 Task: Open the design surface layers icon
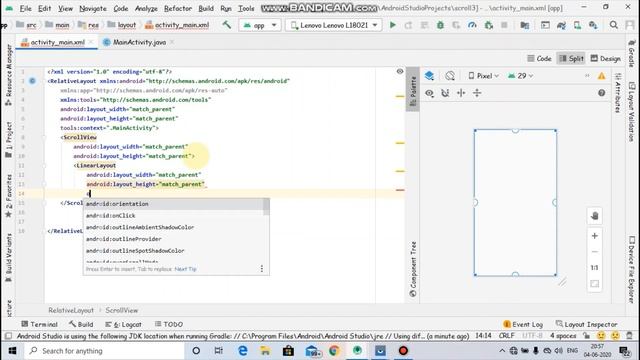pyautogui.click(x=429, y=76)
